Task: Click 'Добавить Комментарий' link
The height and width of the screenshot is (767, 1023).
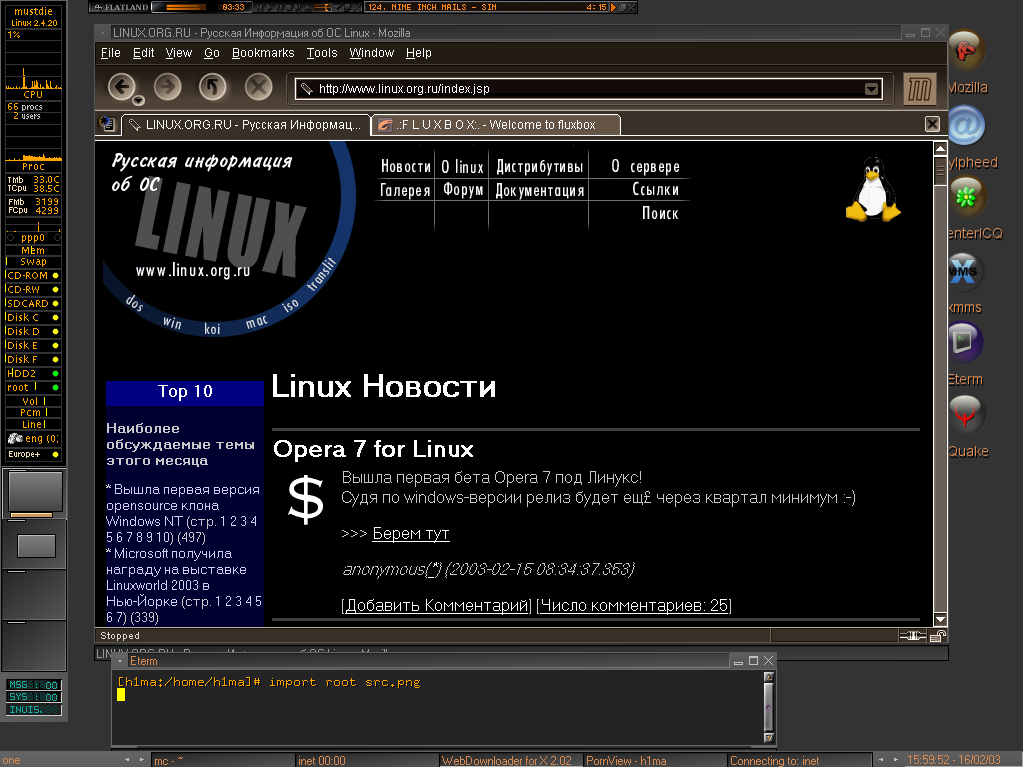Action: point(436,605)
